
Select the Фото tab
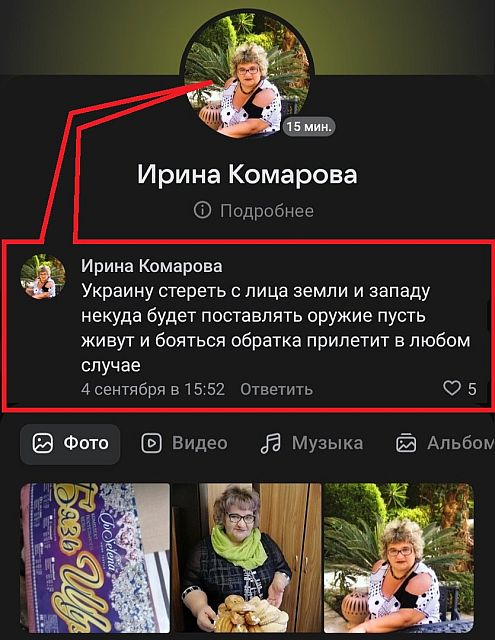(70, 444)
